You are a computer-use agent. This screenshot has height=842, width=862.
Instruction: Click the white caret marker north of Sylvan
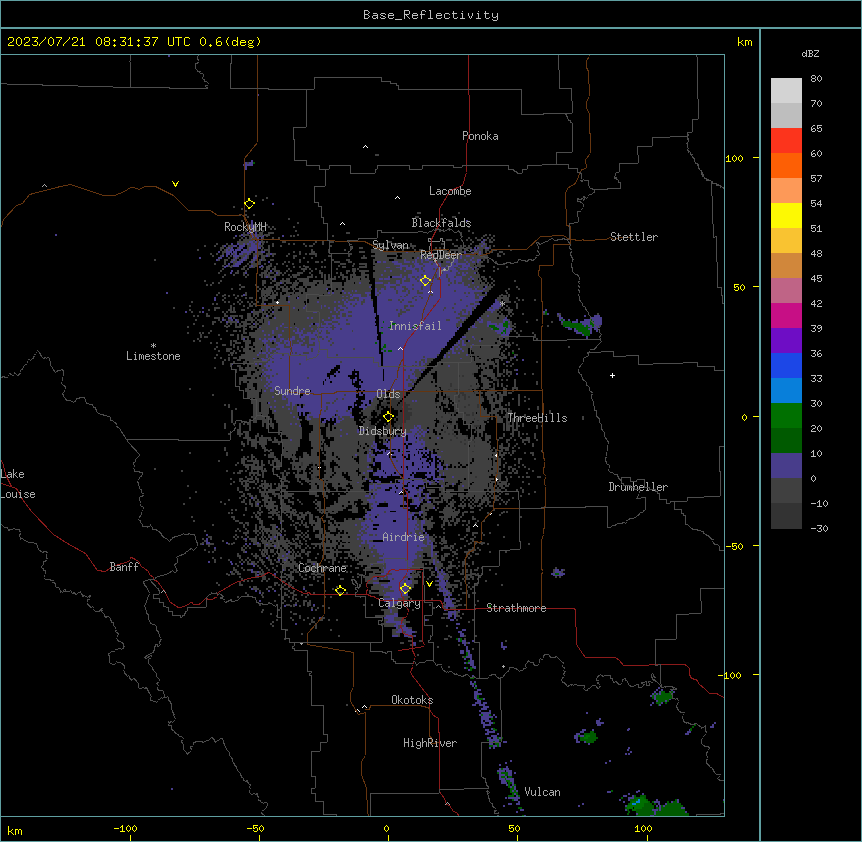342,224
